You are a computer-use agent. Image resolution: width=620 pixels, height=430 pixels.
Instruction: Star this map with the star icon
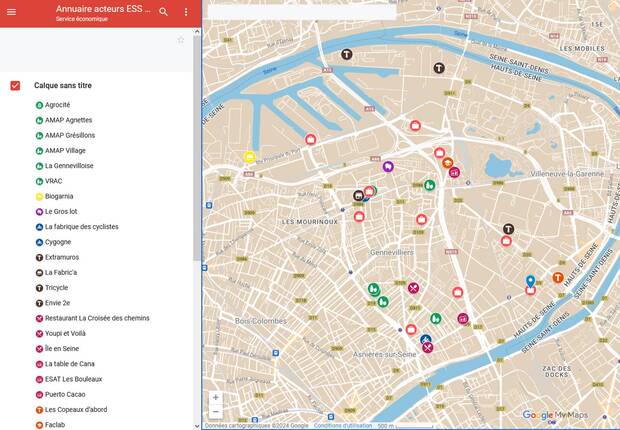click(181, 40)
